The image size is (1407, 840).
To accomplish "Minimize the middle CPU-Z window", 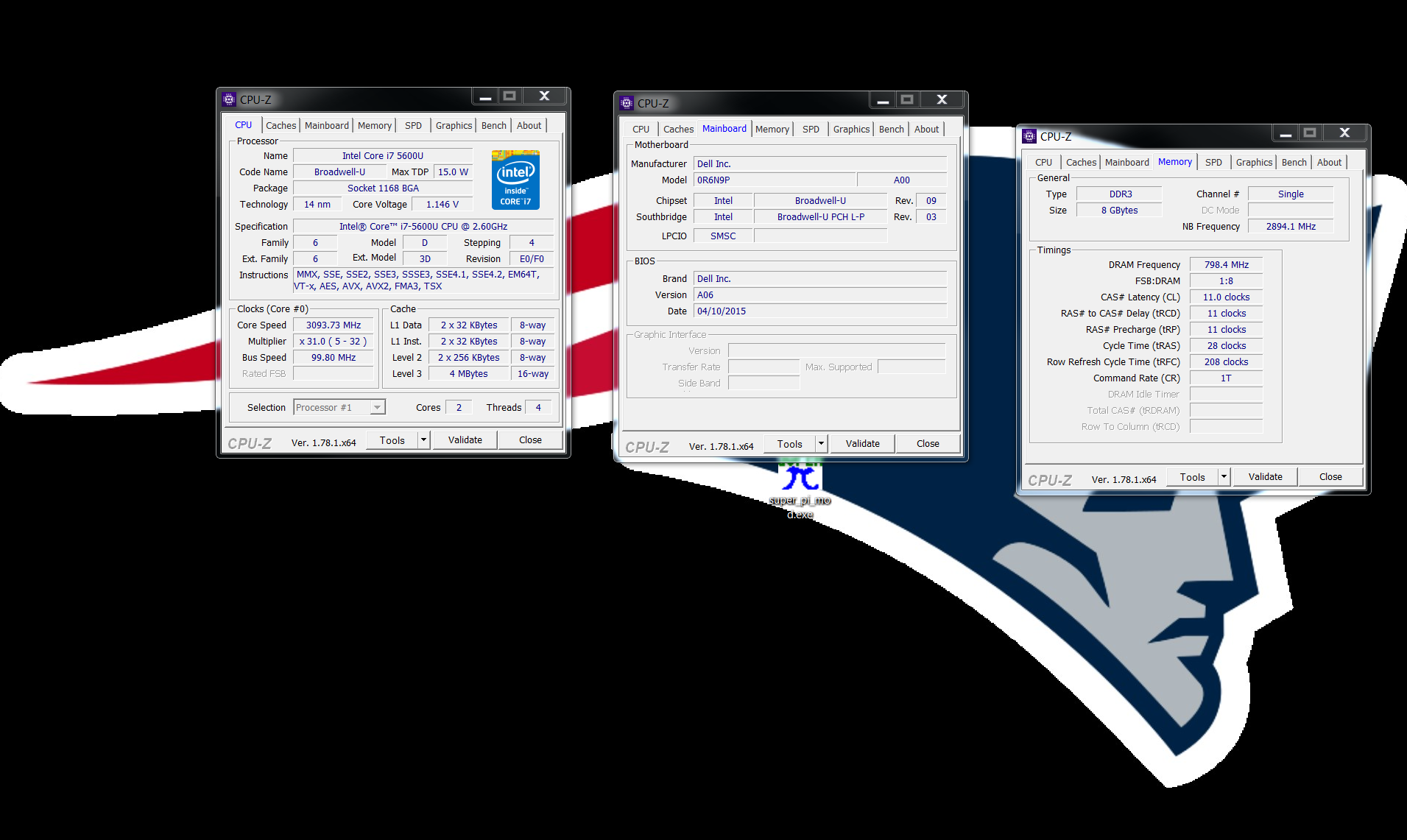I will pos(883,100).
